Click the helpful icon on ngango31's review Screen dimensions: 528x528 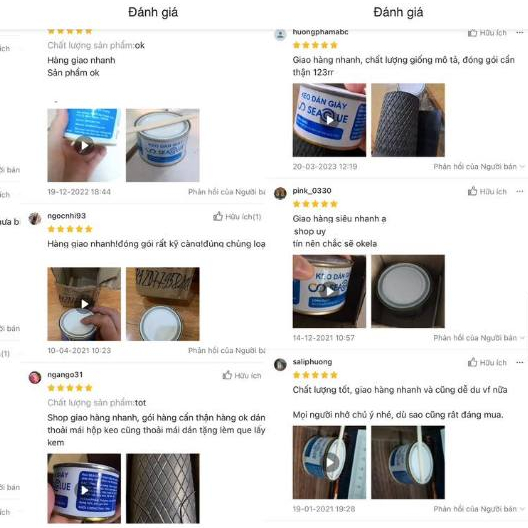pyautogui.click(x=227, y=375)
